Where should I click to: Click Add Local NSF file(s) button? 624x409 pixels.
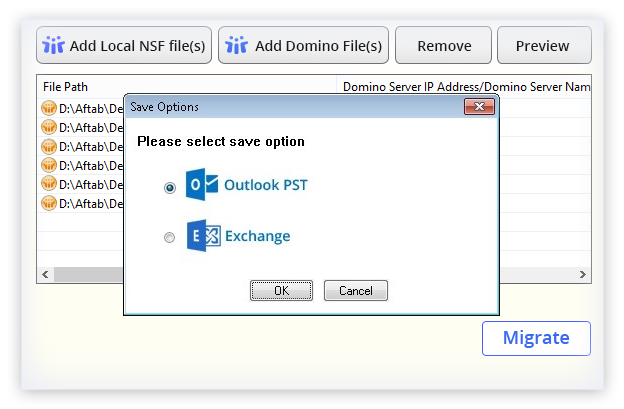click(124, 45)
